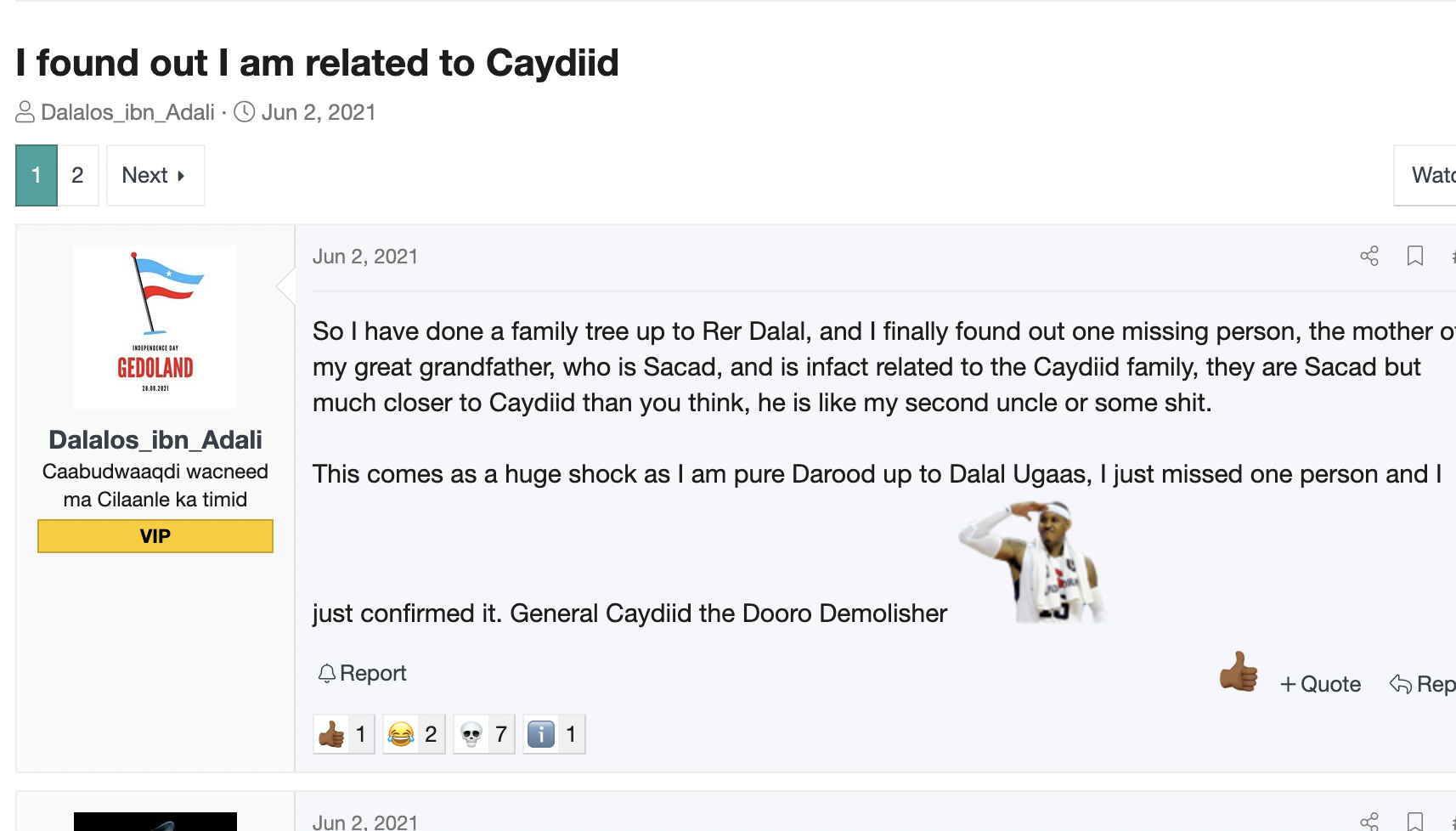Click the Gedoland flag avatar

(155, 327)
